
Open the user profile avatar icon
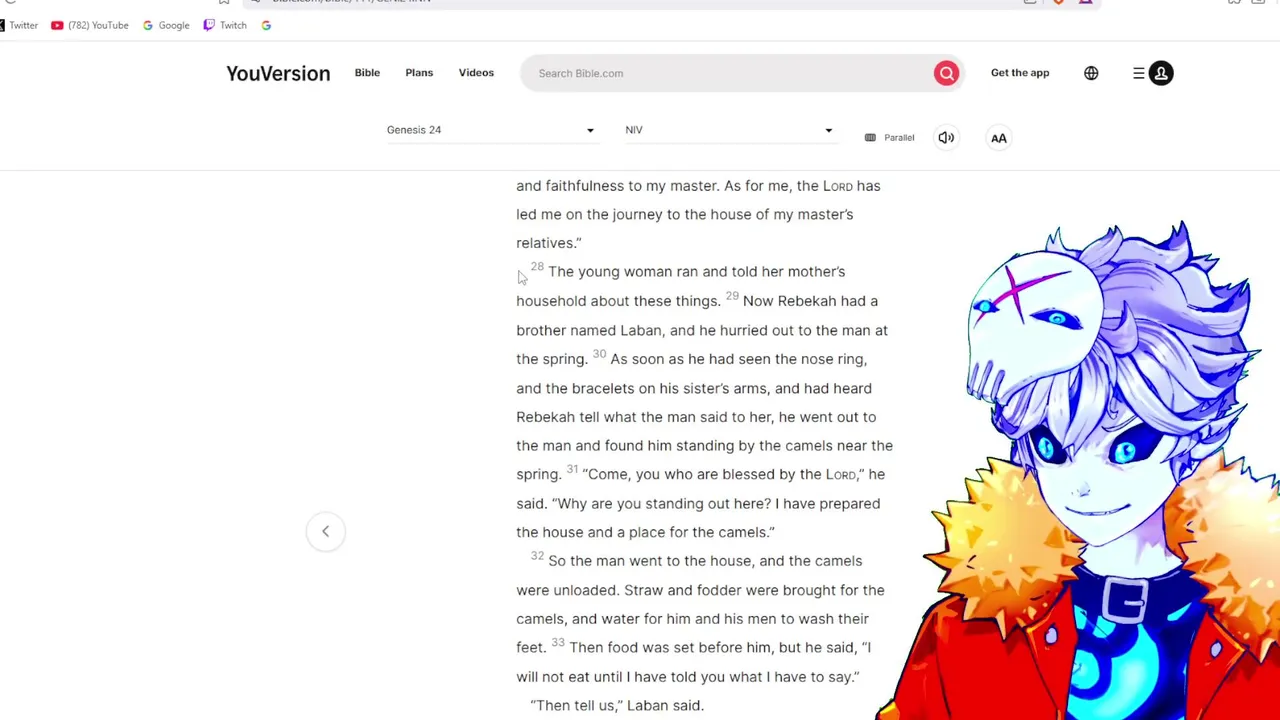pos(1161,73)
